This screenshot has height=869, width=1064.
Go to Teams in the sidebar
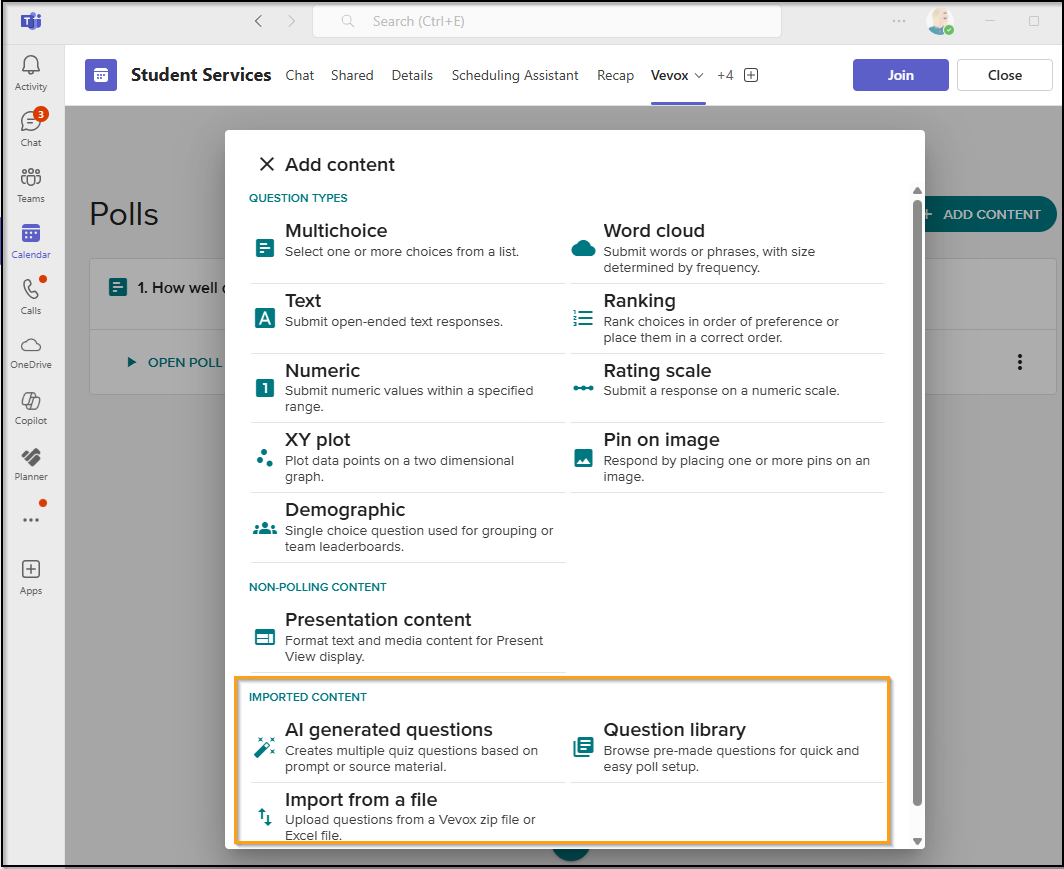[x=31, y=185]
